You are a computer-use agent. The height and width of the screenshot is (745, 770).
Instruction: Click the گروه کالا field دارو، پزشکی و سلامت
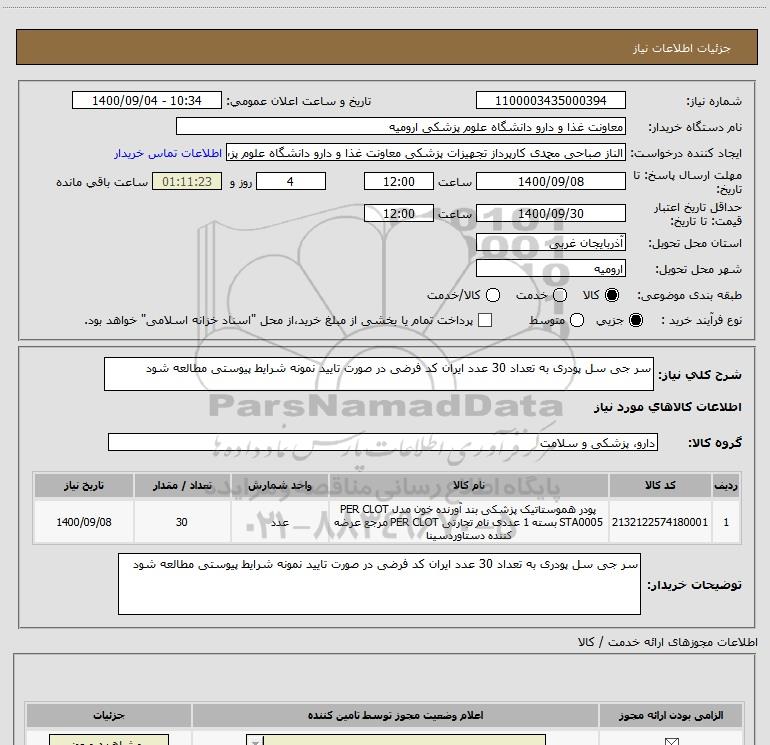(383, 442)
